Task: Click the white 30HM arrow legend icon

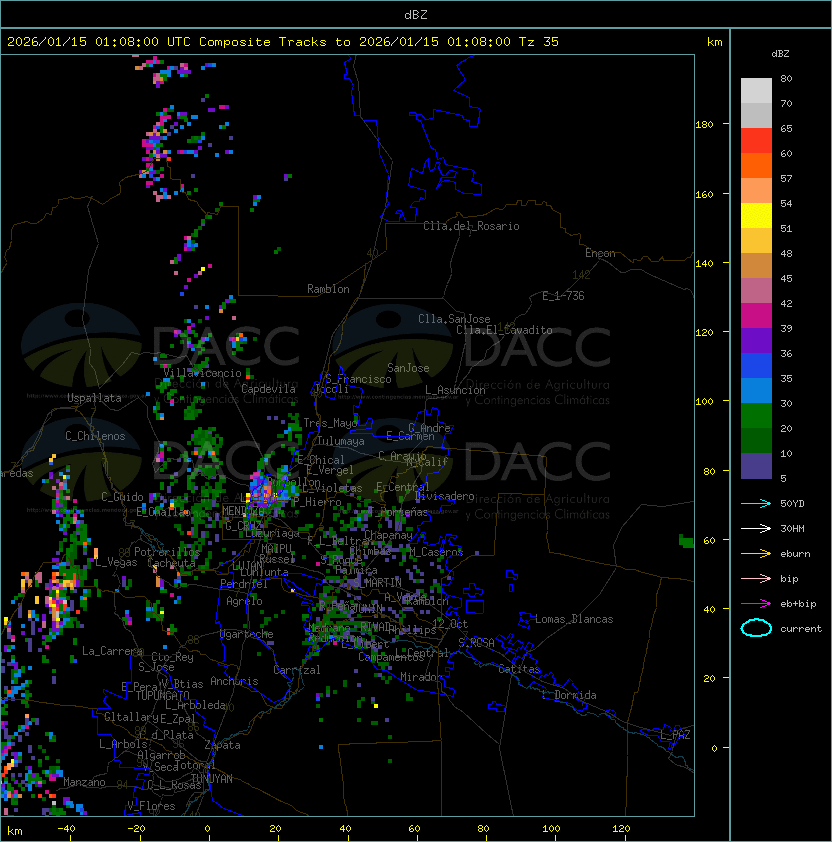Action: click(x=756, y=528)
